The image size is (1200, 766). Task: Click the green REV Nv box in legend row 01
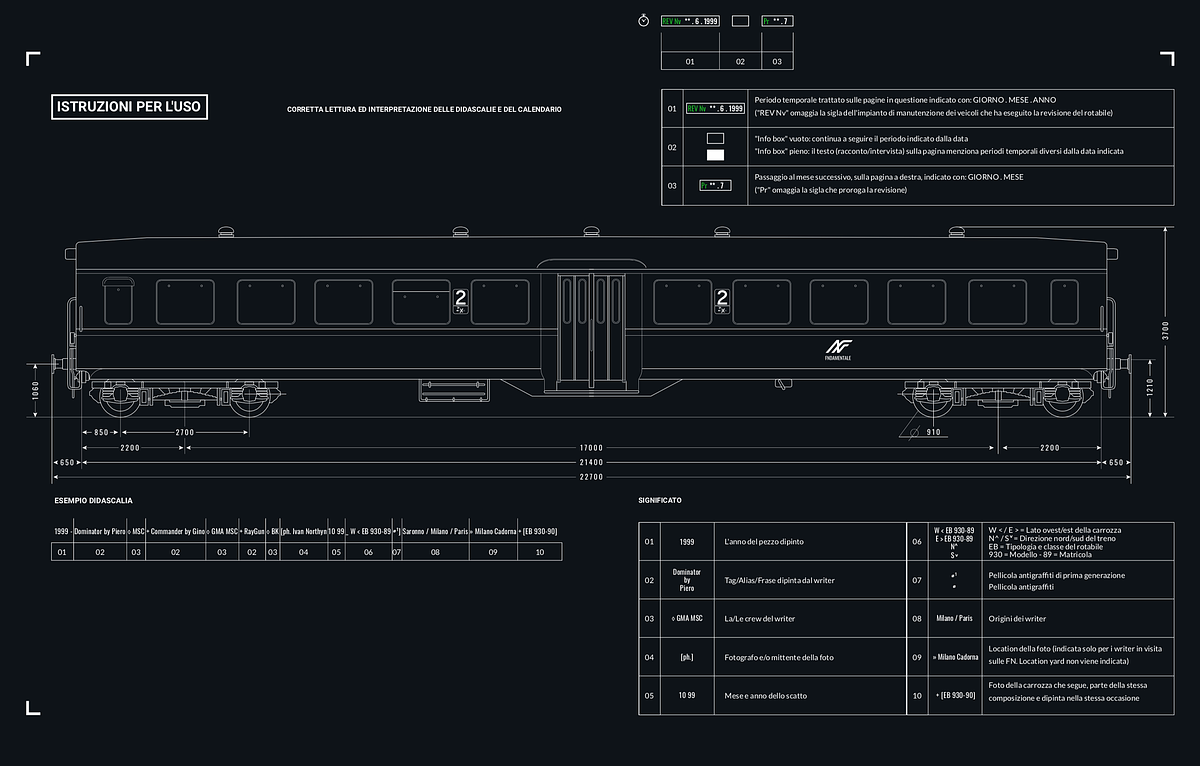(x=715, y=108)
